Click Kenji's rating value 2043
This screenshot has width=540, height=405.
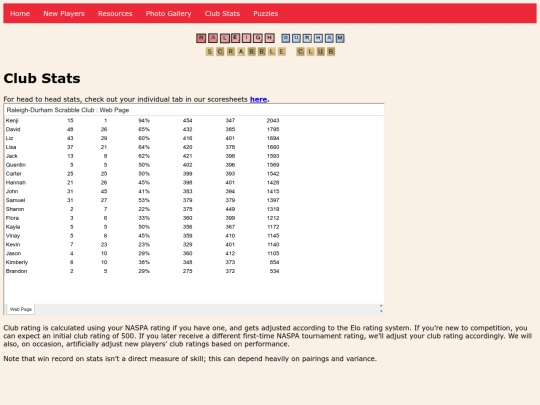click(x=273, y=121)
